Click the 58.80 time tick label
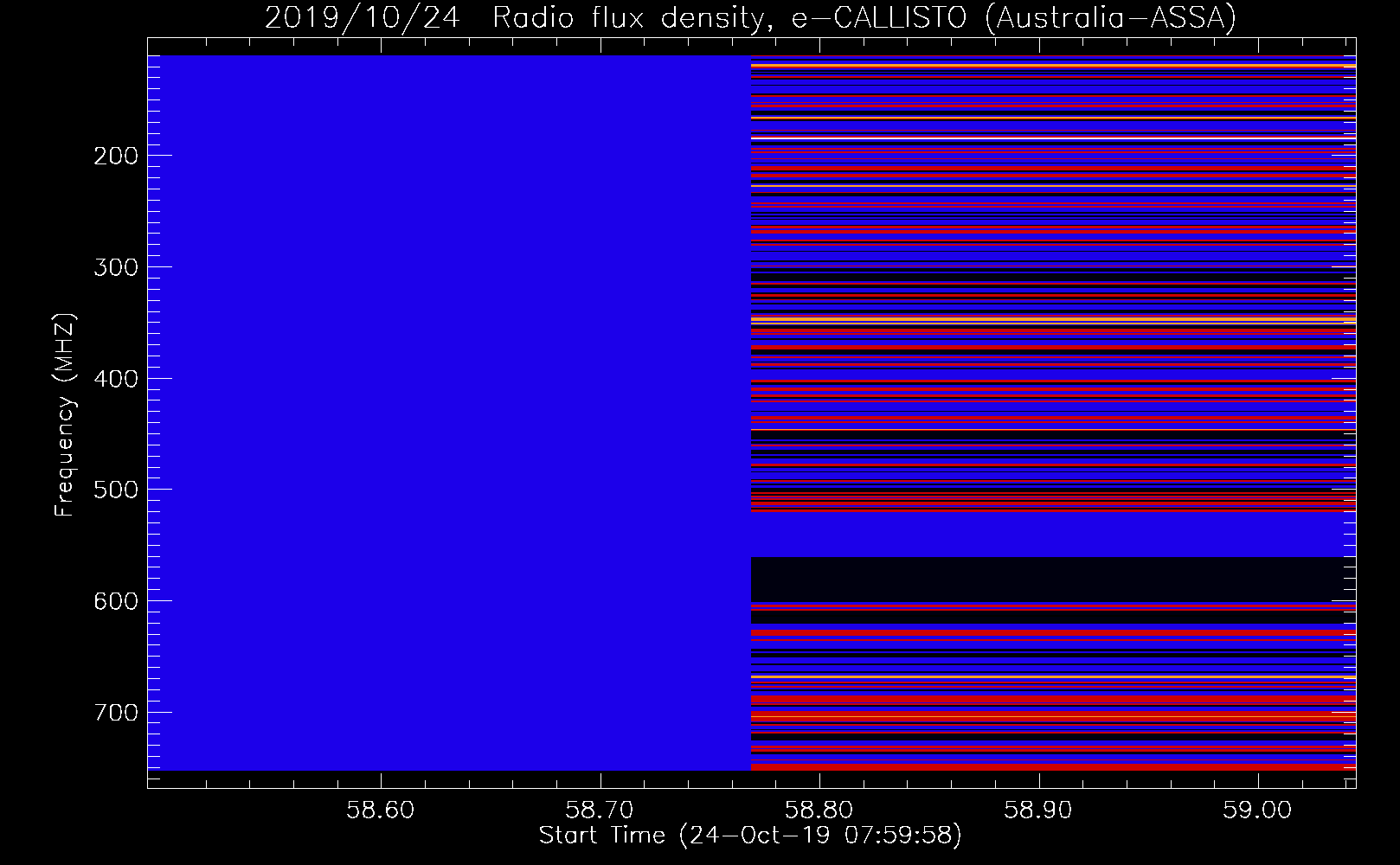The height and width of the screenshot is (865, 1400). click(x=819, y=810)
